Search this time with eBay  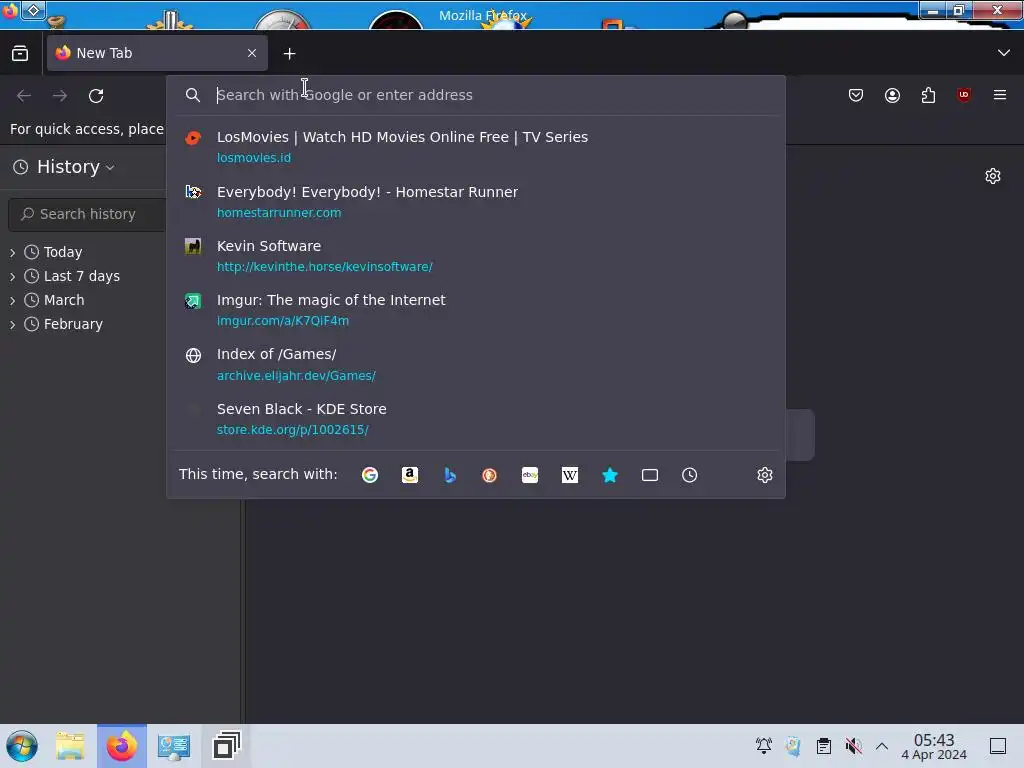(530, 475)
